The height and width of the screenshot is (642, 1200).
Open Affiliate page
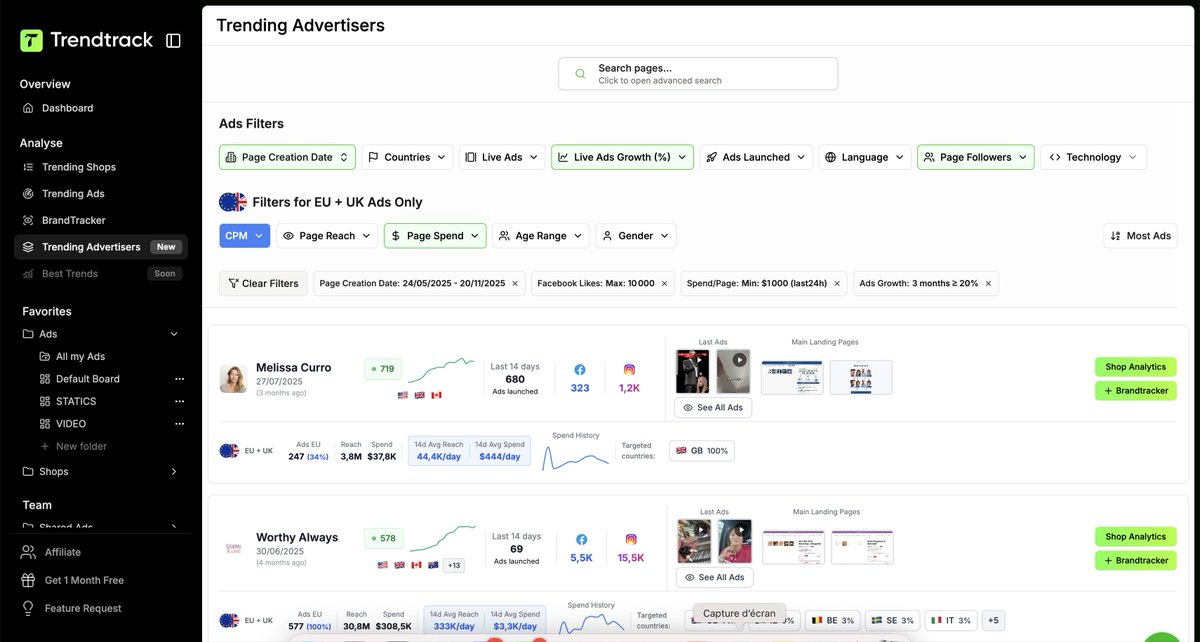(x=62, y=552)
